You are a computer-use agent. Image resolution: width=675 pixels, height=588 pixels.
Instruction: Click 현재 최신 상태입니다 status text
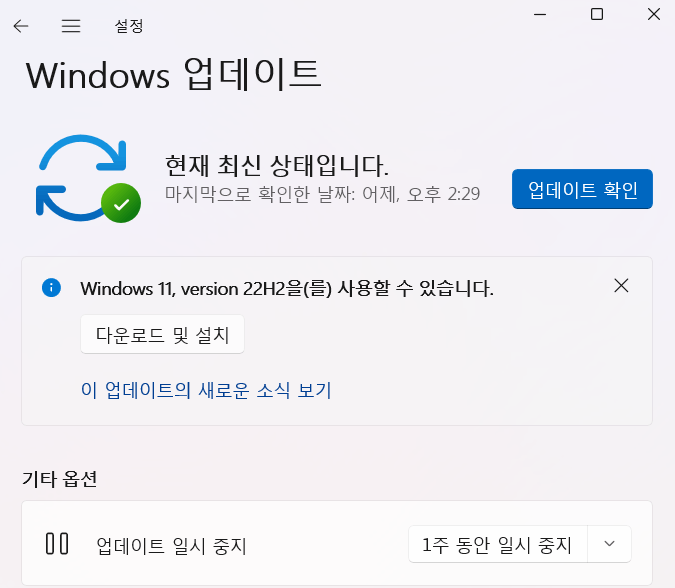click(277, 166)
